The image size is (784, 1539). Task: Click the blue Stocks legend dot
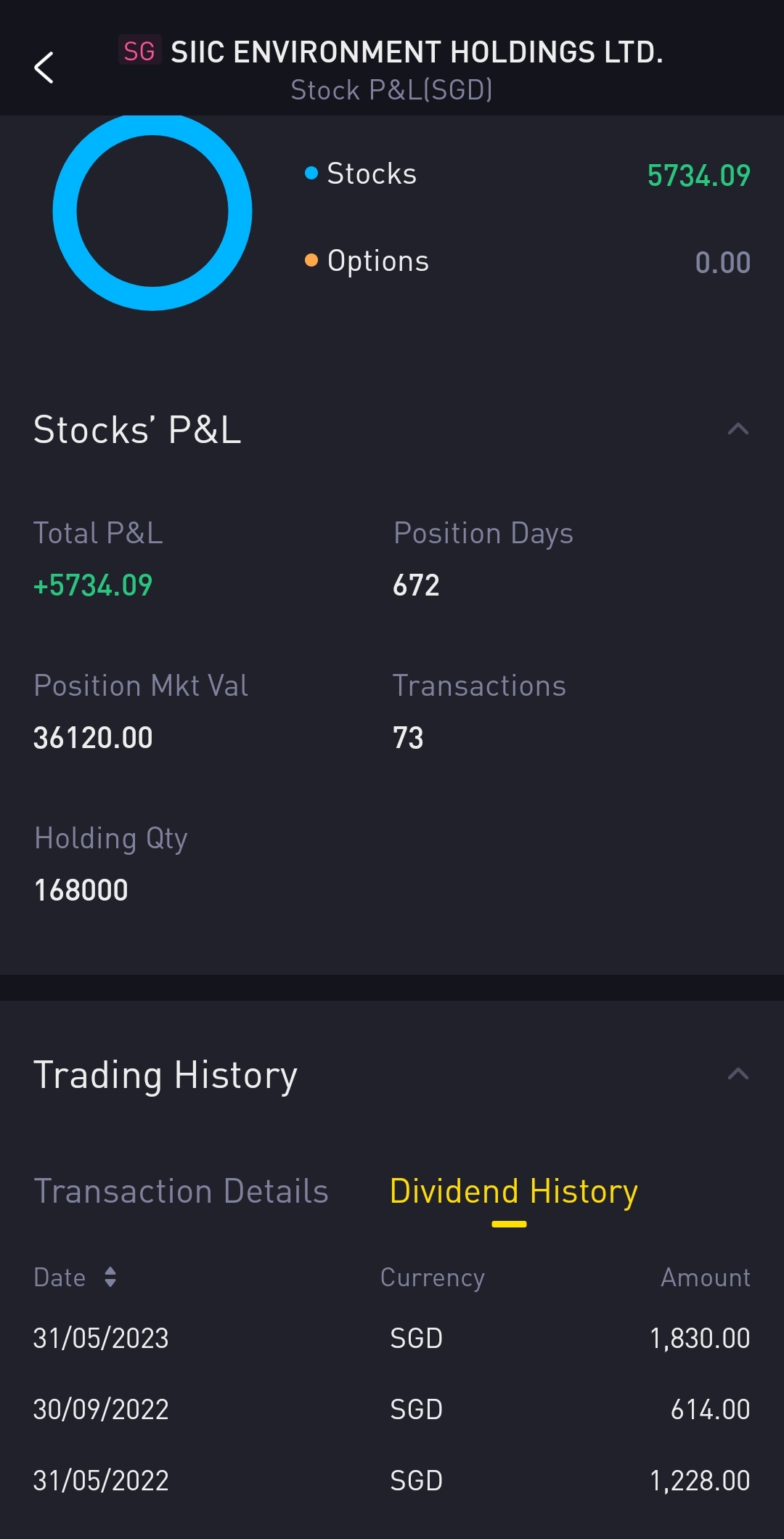(311, 173)
